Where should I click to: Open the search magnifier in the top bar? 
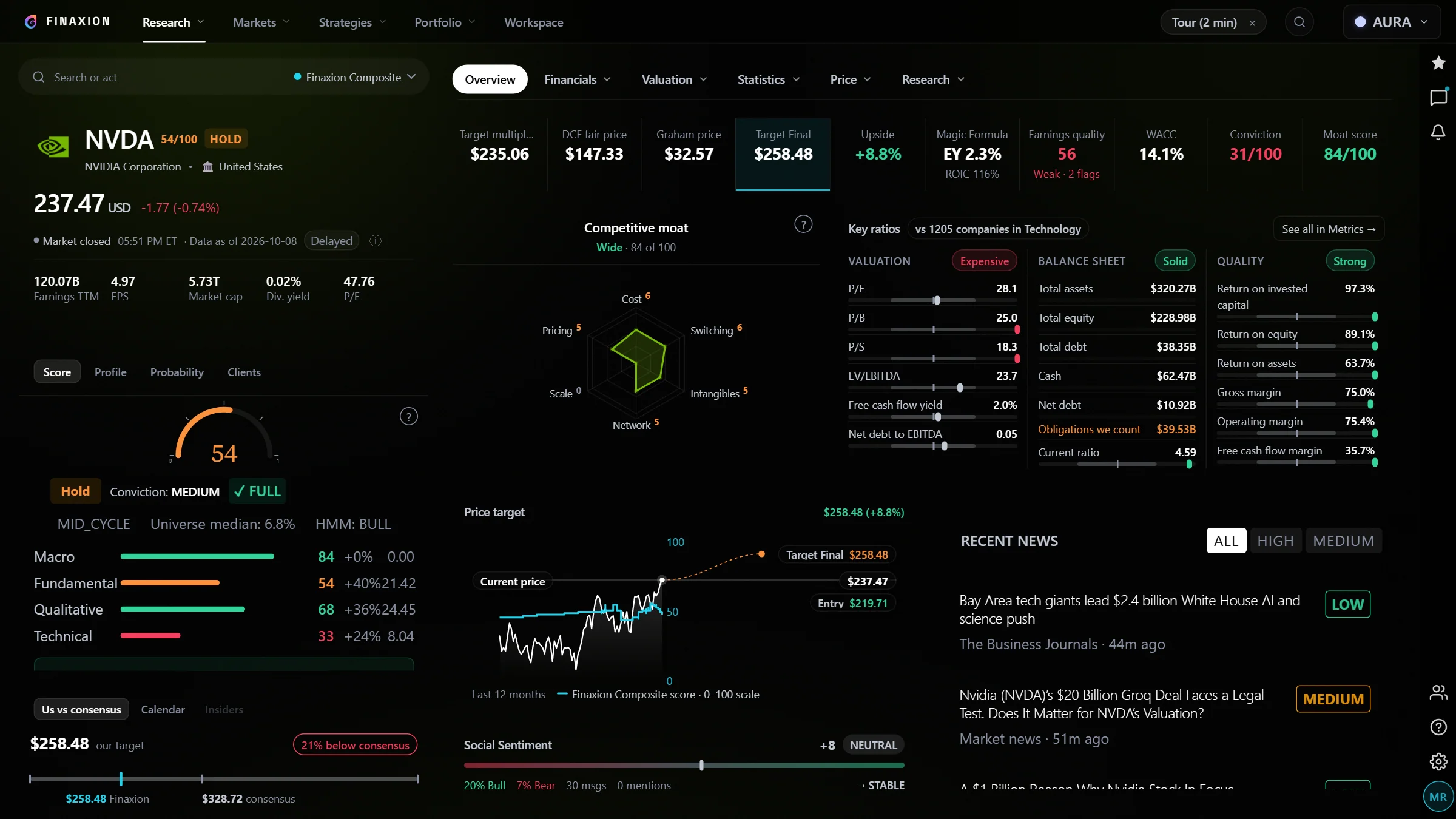click(1299, 22)
